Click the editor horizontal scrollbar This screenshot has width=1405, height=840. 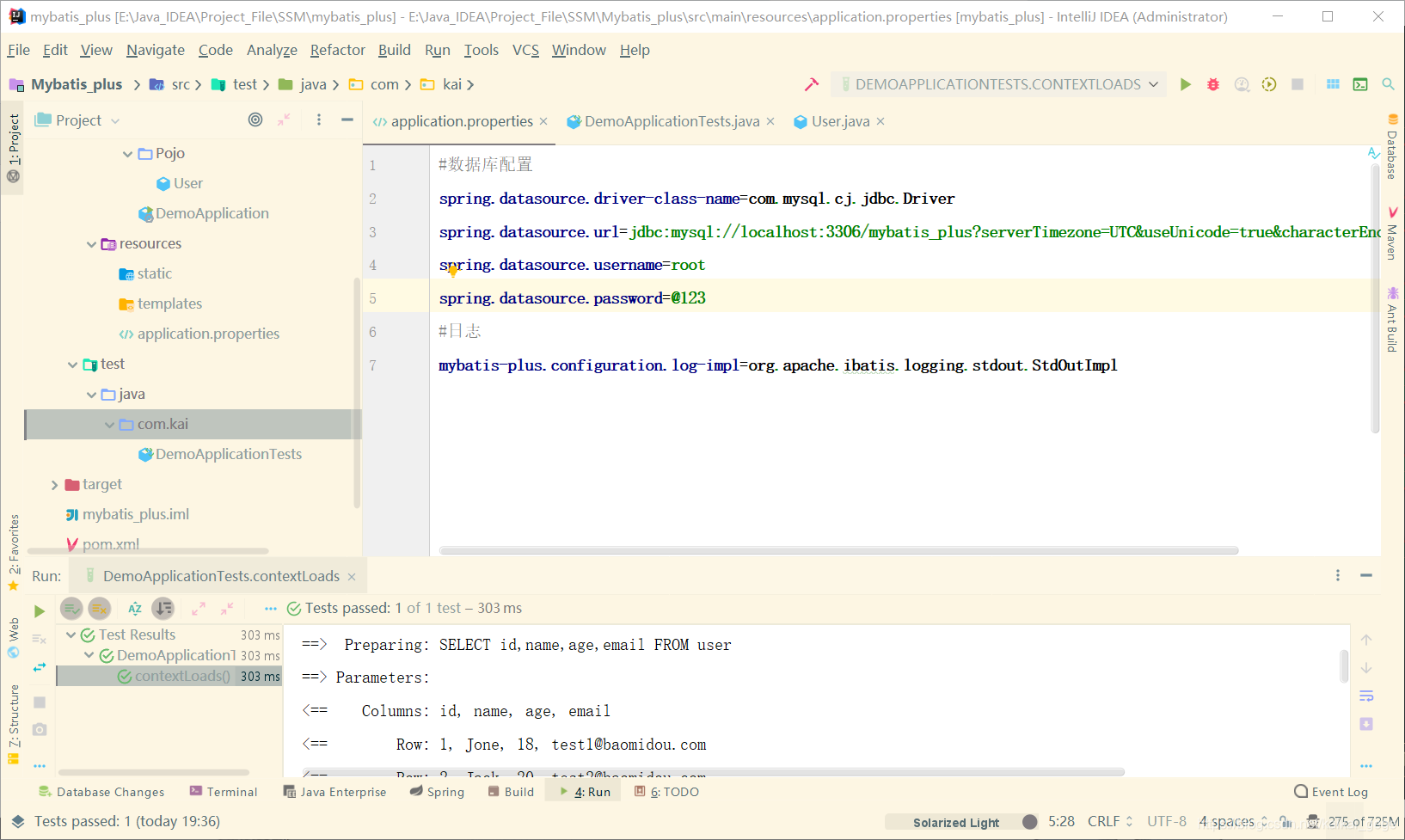838,550
